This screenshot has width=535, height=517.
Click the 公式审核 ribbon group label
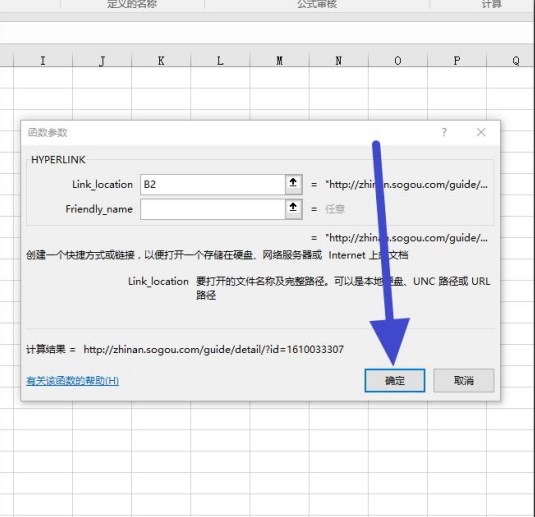(317, 4)
